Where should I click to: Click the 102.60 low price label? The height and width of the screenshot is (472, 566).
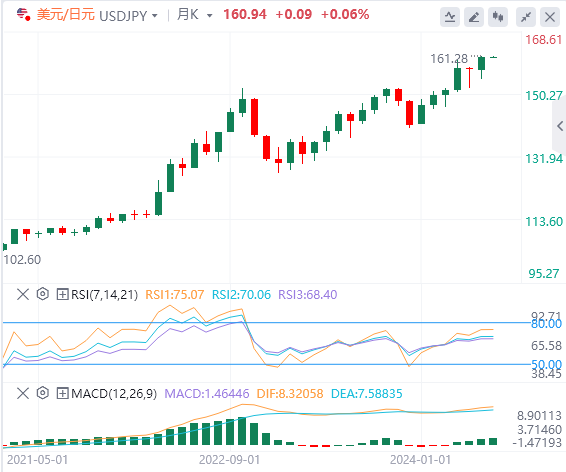tap(22, 259)
